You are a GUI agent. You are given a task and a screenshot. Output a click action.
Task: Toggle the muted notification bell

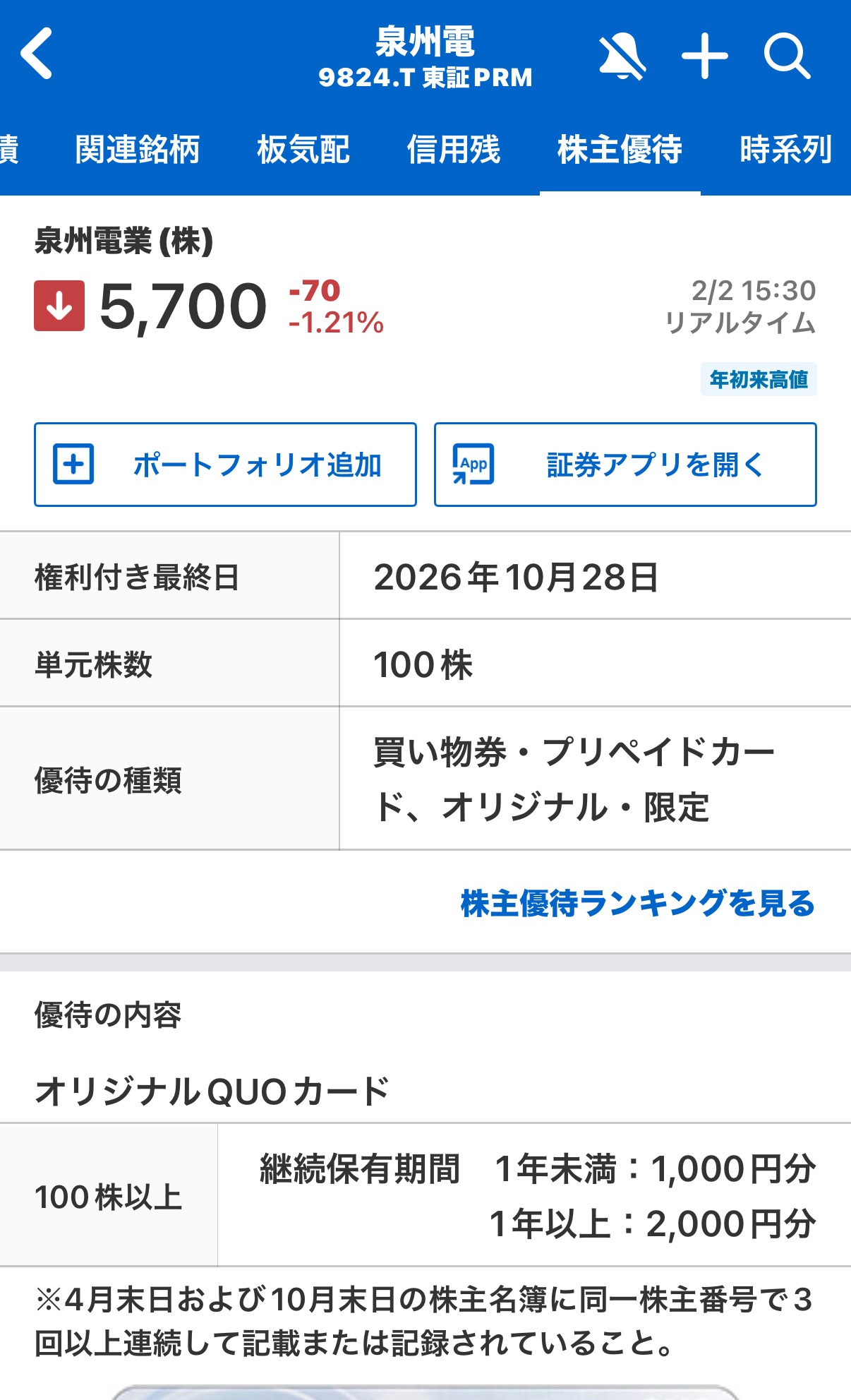point(621,56)
